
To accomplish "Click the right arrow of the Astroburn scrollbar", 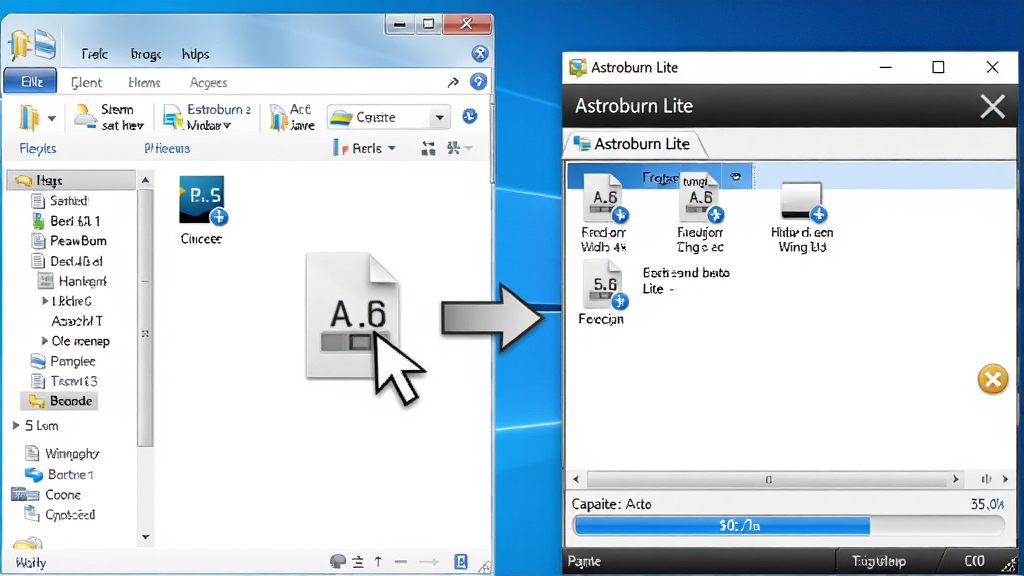I will [x=955, y=479].
